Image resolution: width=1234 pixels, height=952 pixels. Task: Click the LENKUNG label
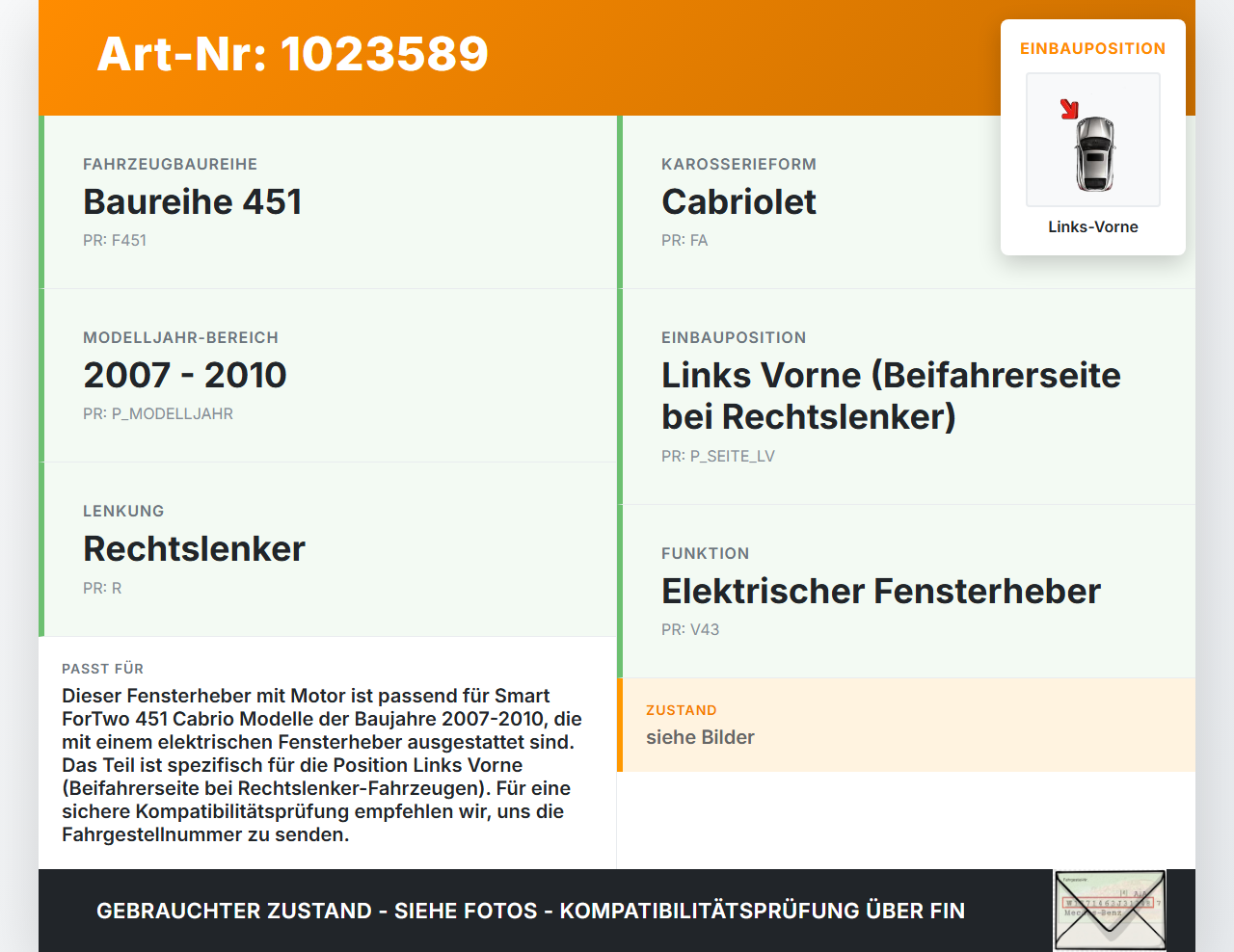point(123,511)
